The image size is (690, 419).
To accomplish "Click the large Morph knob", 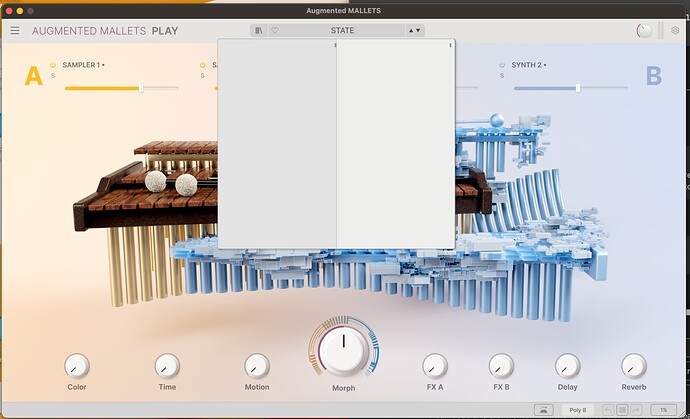I will (x=344, y=350).
